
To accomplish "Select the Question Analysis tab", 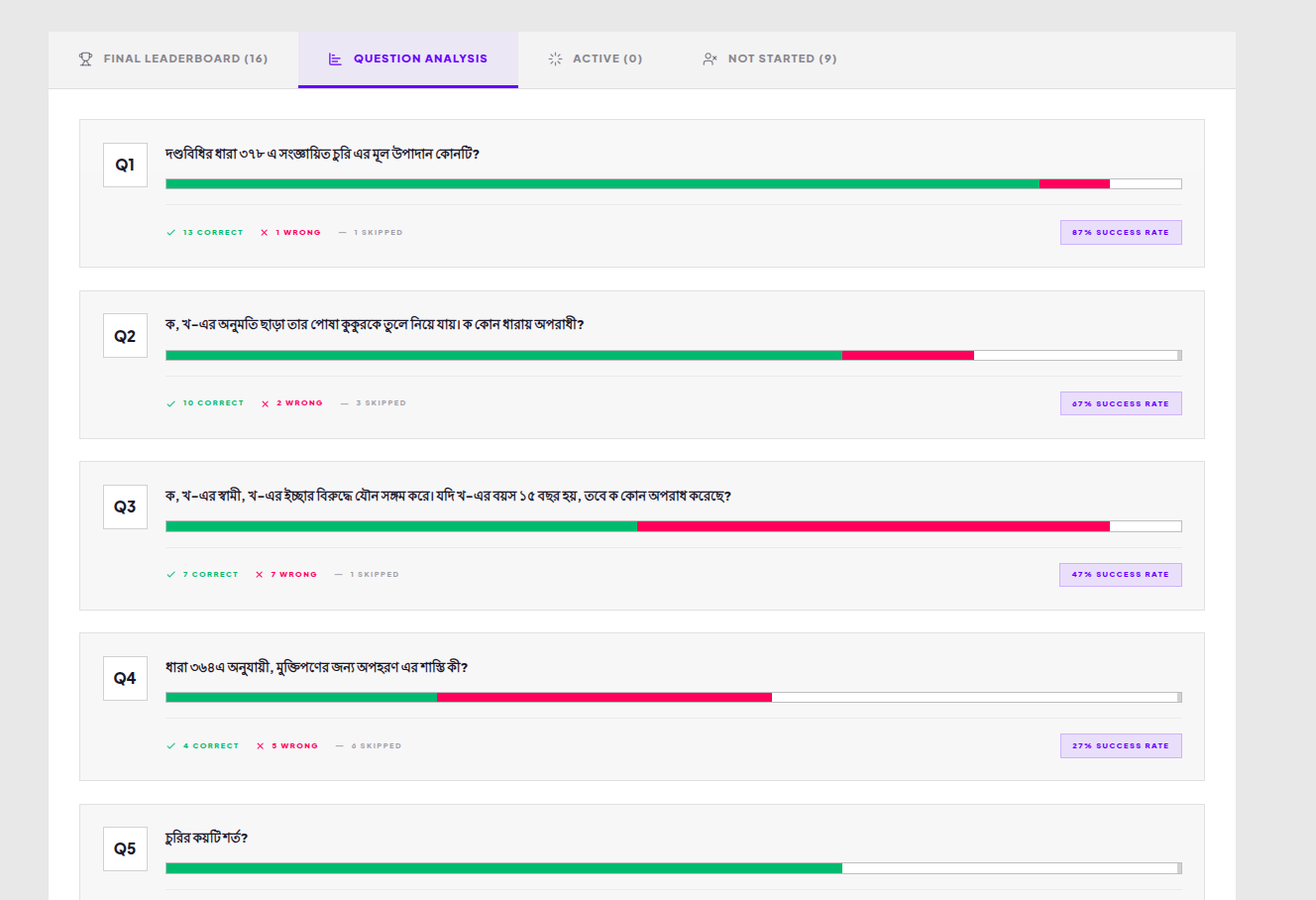I will tap(407, 58).
